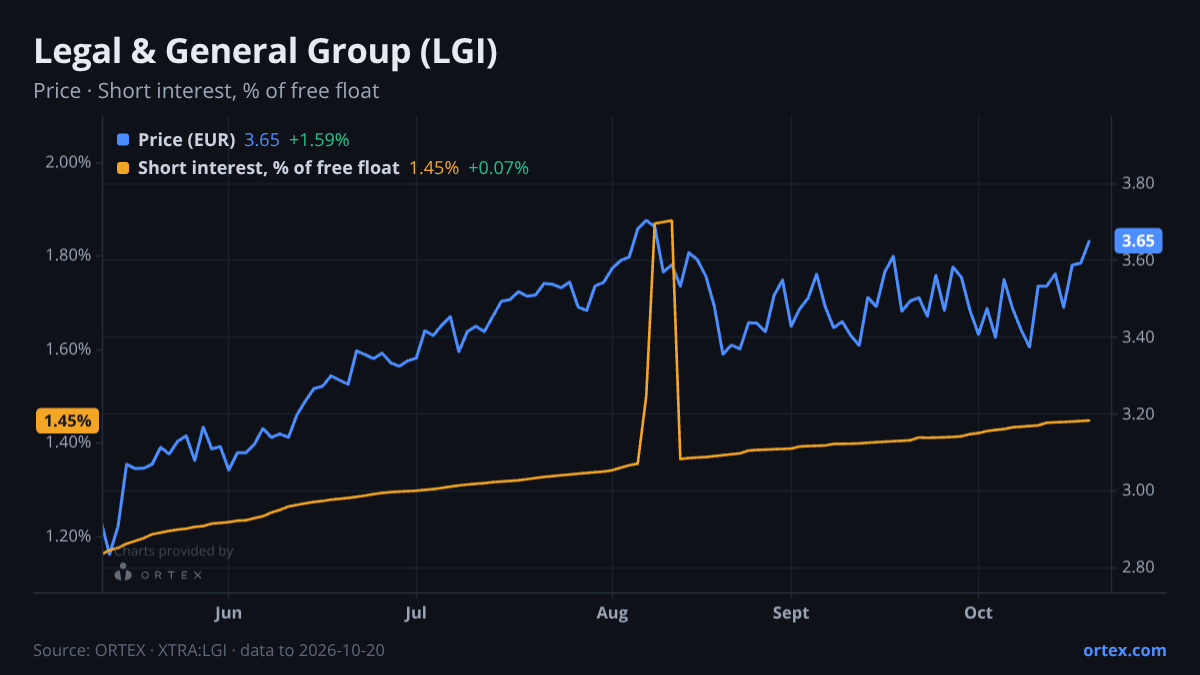This screenshot has height=675, width=1200.
Task: Click the blue 3.65 price badge
Action: [1138, 241]
